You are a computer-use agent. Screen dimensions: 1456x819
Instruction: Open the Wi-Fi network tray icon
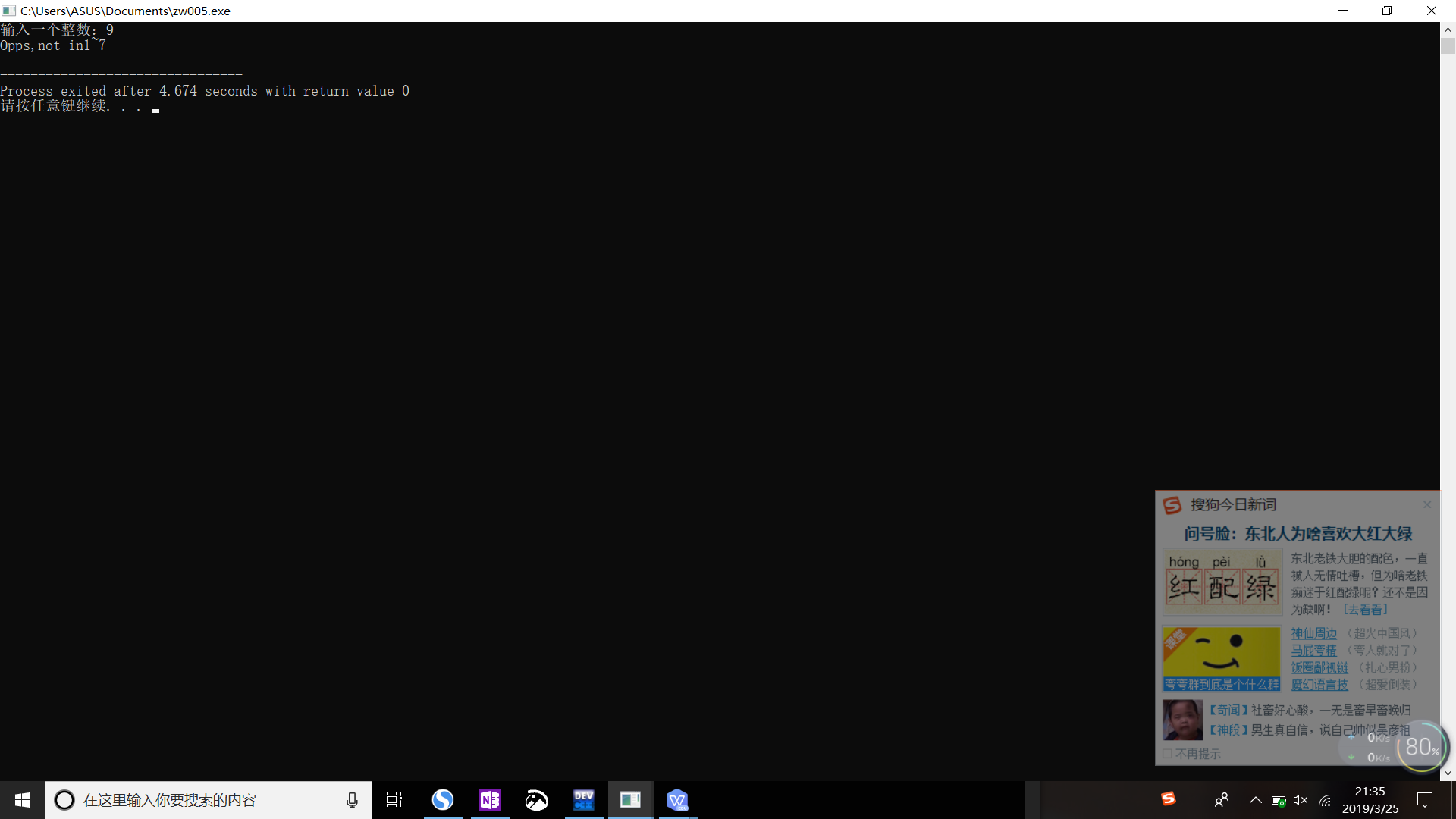pos(1325,800)
